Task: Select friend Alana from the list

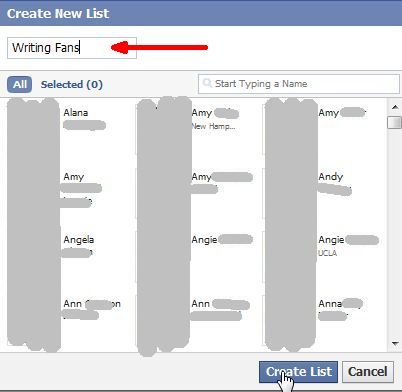Action: point(76,113)
